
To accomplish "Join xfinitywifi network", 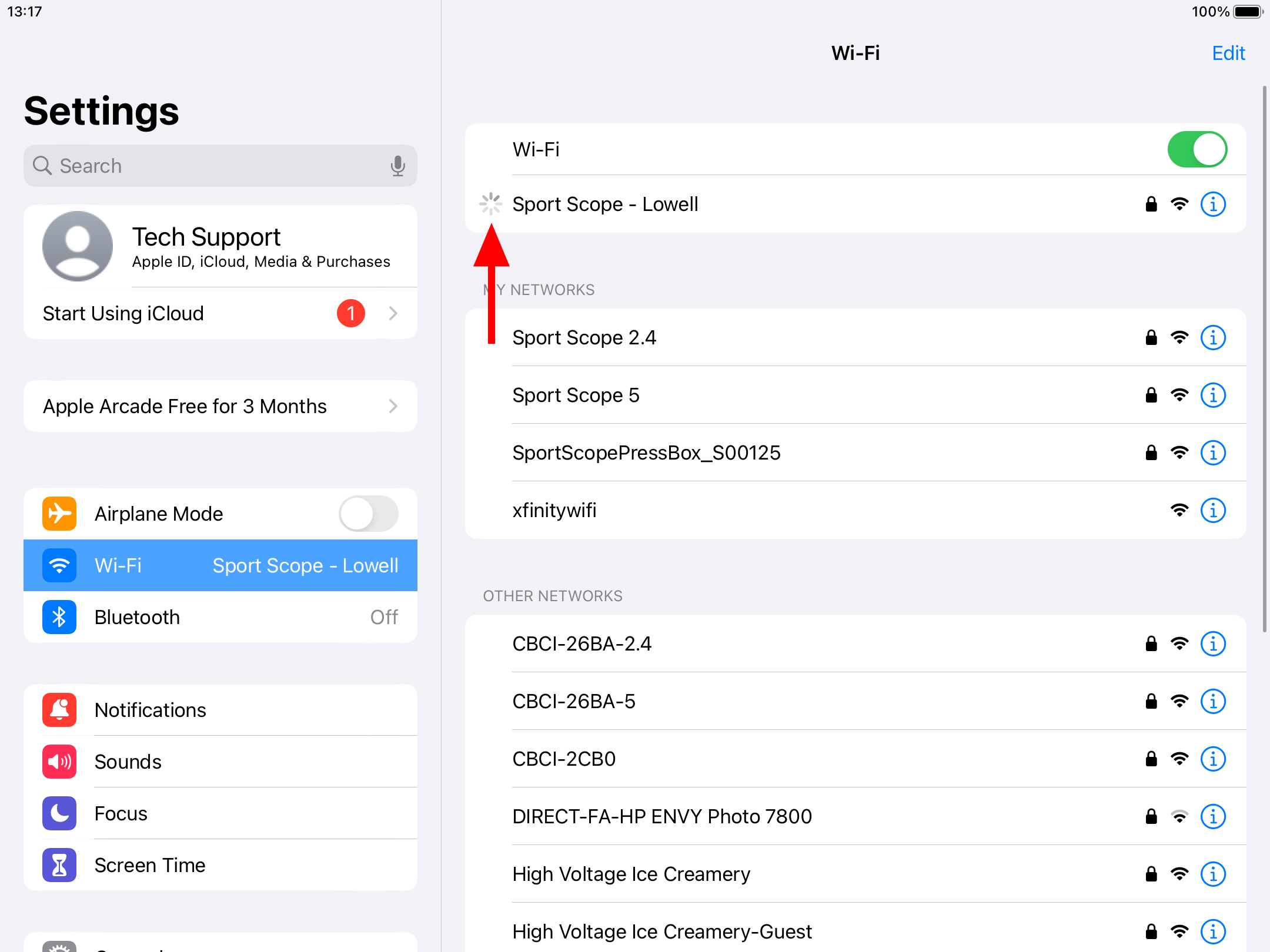I will click(x=855, y=511).
